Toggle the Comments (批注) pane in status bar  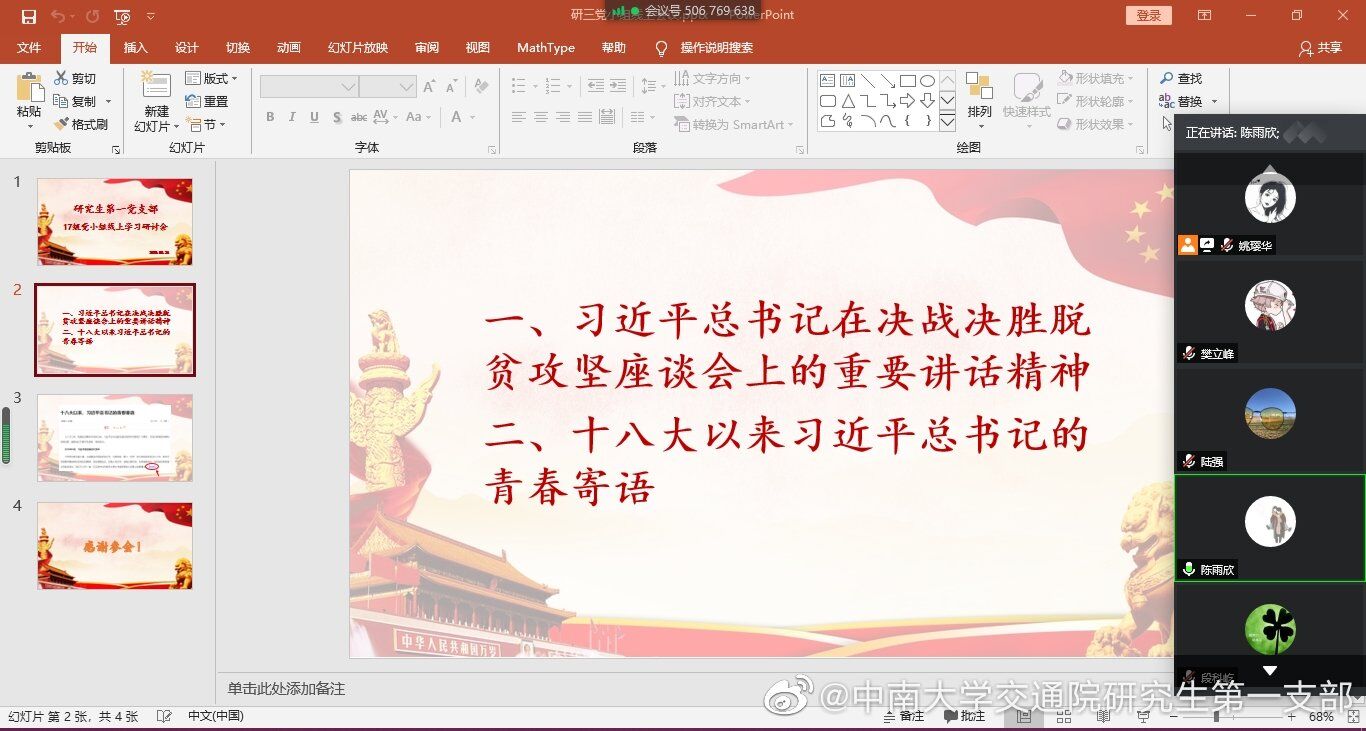click(x=963, y=716)
